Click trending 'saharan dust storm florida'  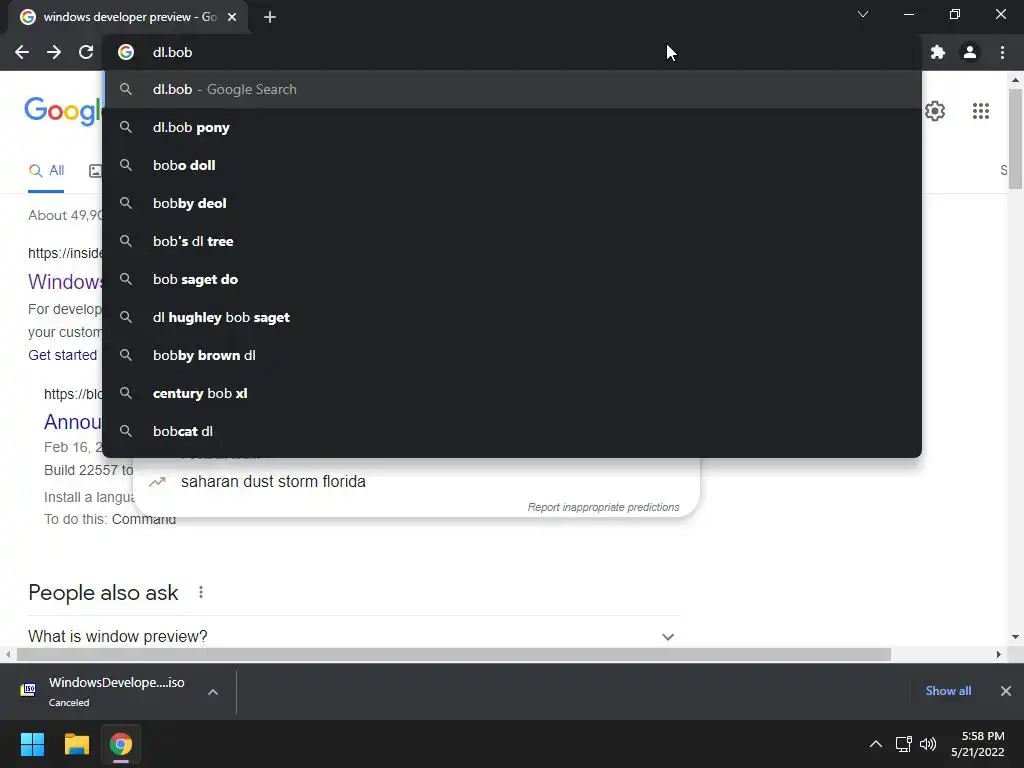click(273, 482)
